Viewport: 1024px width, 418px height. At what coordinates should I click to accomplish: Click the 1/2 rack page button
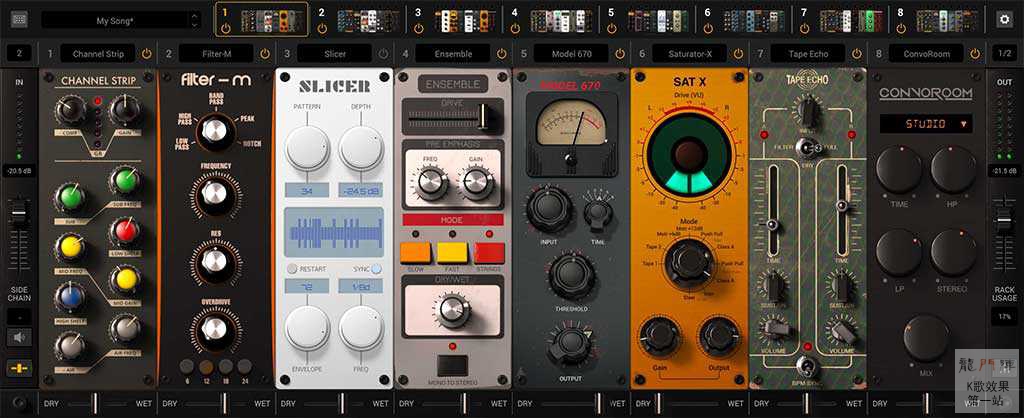(x=1004, y=54)
